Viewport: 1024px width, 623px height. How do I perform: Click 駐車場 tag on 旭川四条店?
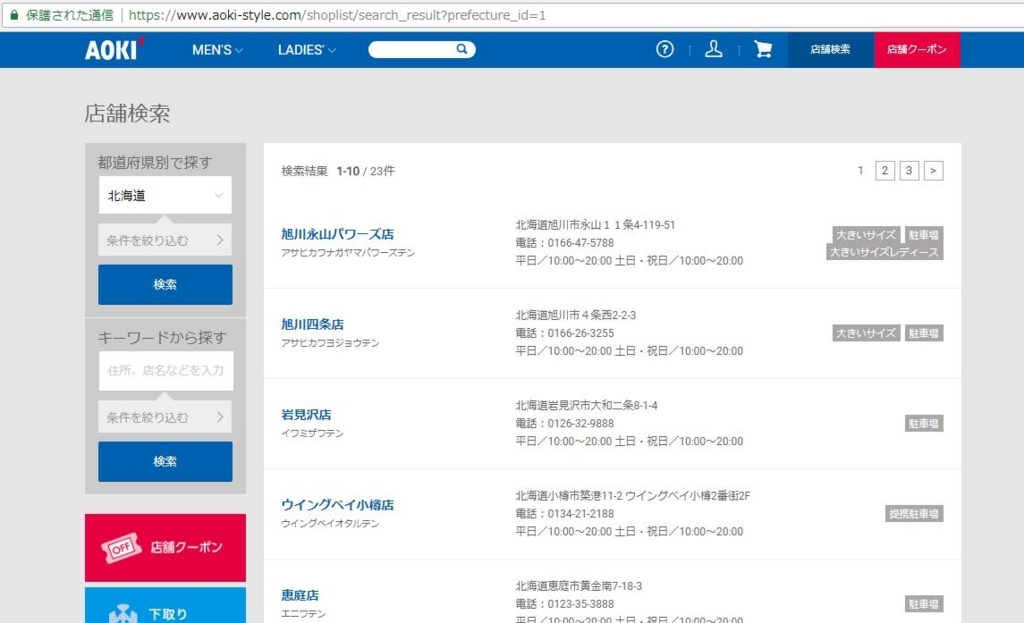[923, 333]
